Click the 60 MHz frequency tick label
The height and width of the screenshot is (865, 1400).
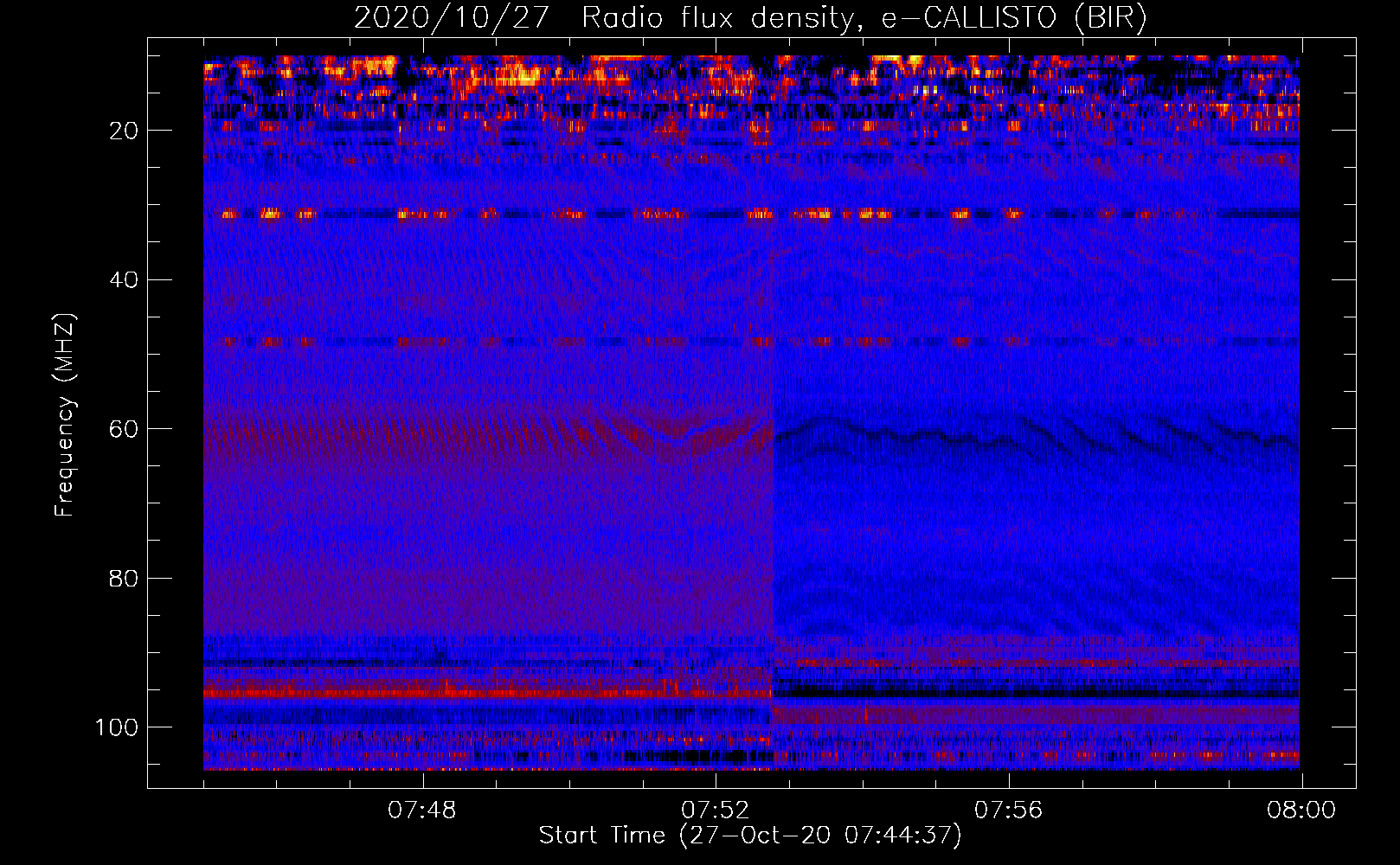pyautogui.click(x=124, y=430)
